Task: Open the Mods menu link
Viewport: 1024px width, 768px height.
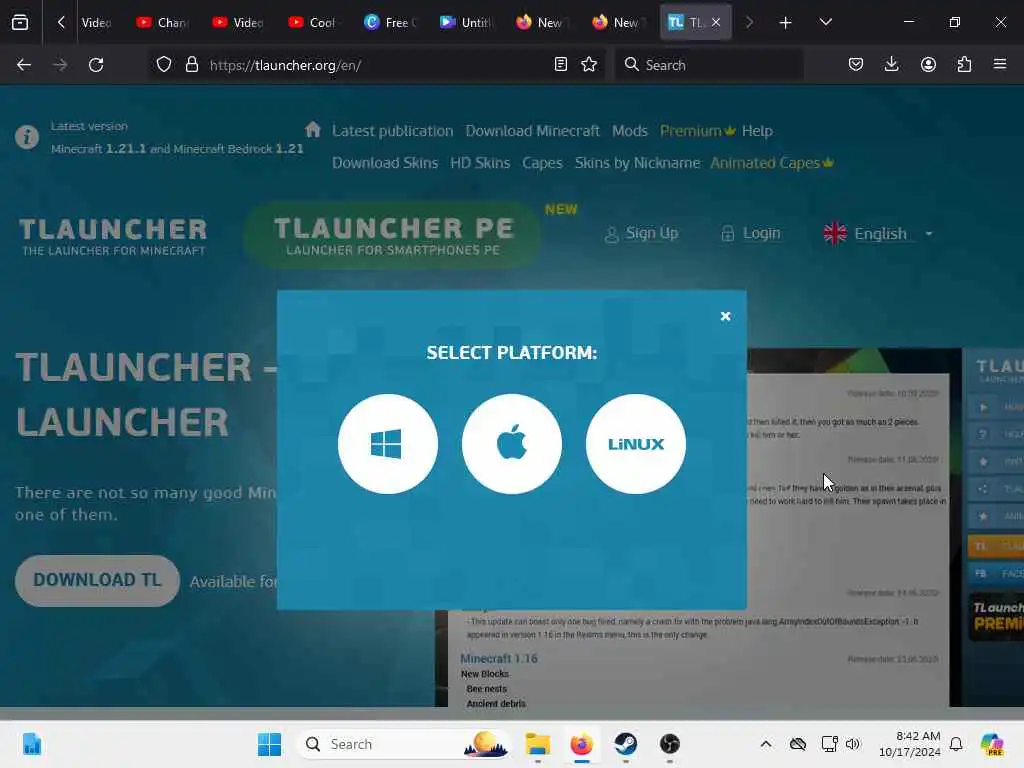Action: pos(630,131)
